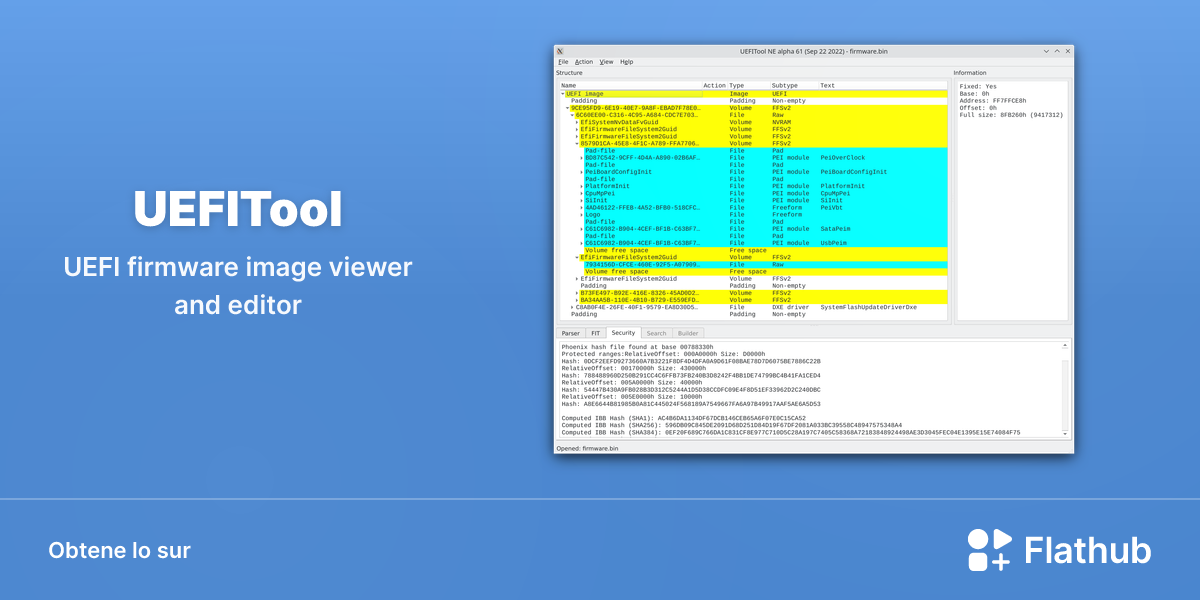
Task: Click 'Full size: 8FB260h (9417312)' line
Action: click(1011, 115)
